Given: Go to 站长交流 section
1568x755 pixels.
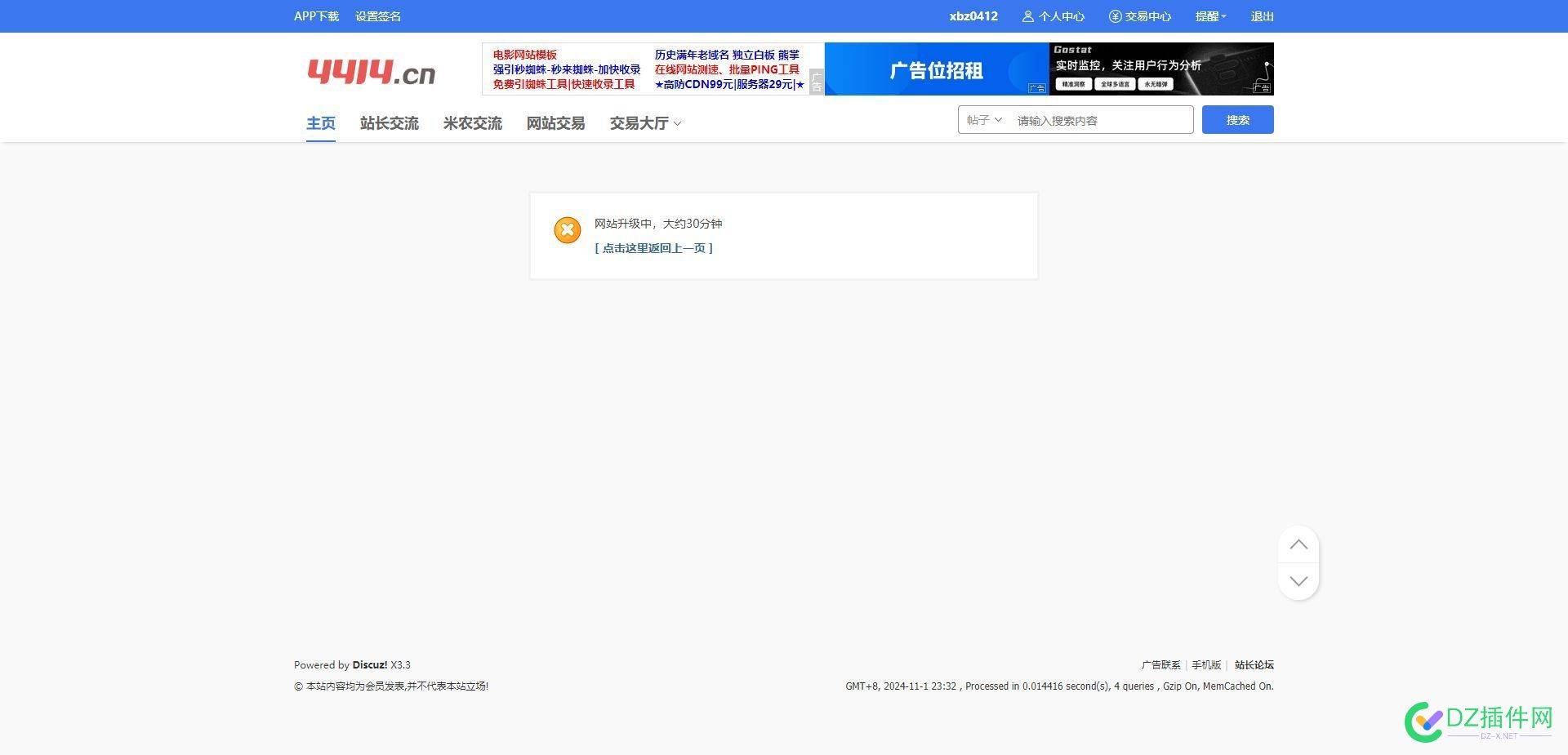Looking at the screenshot, I should [390, 123].
